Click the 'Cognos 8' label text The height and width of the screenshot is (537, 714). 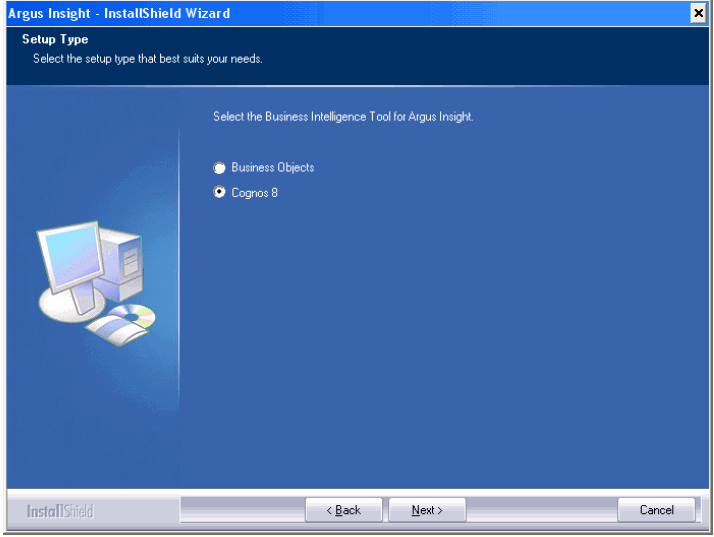pos(255,193)
